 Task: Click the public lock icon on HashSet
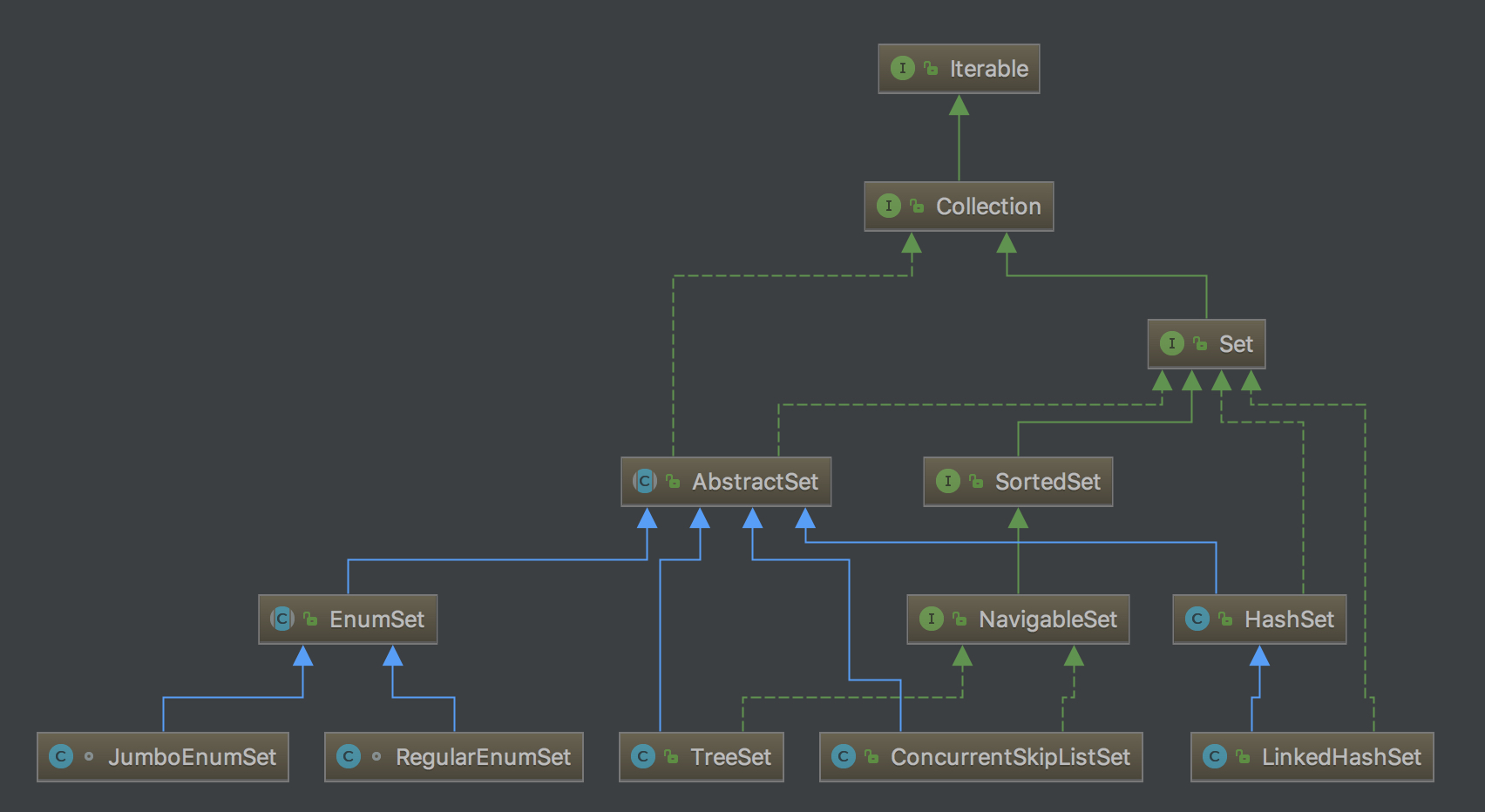[1225, 619]
